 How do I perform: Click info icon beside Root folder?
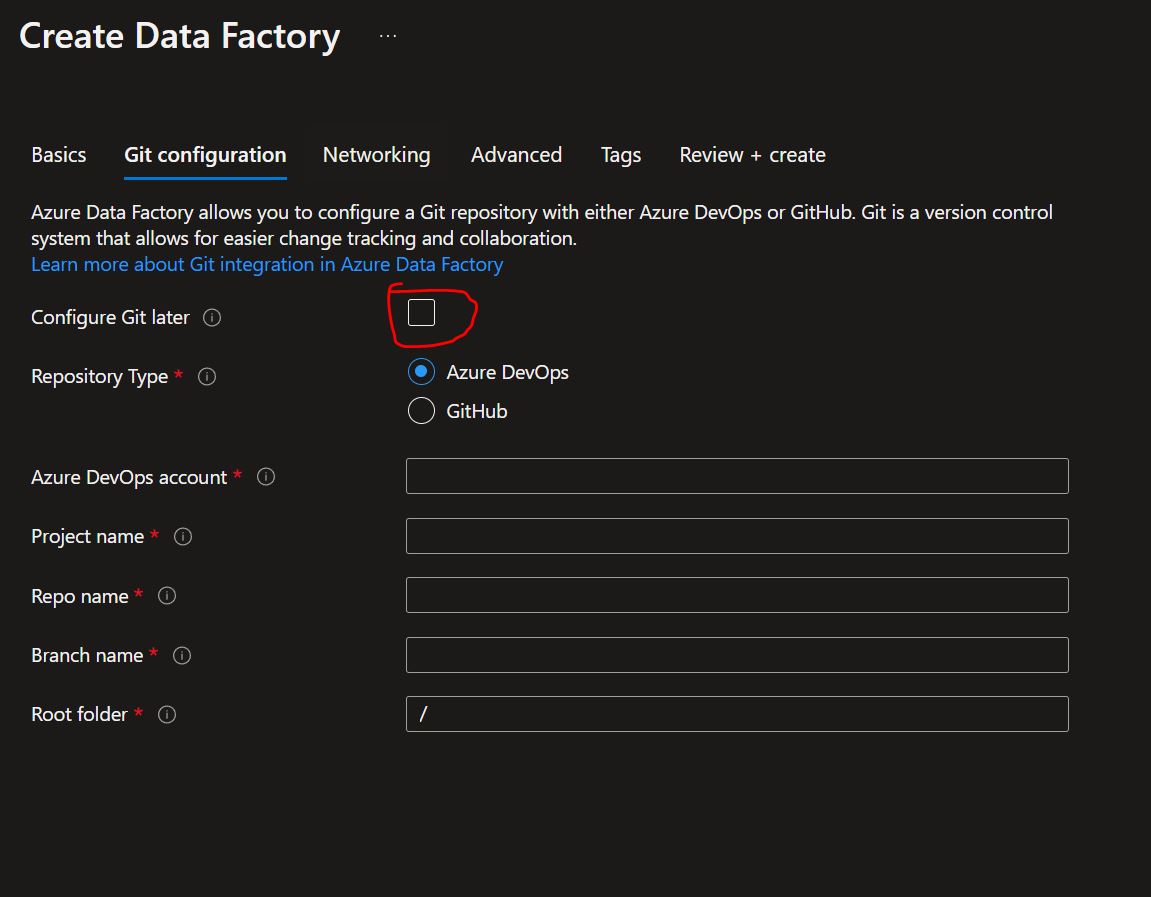[x=167, y=714]
